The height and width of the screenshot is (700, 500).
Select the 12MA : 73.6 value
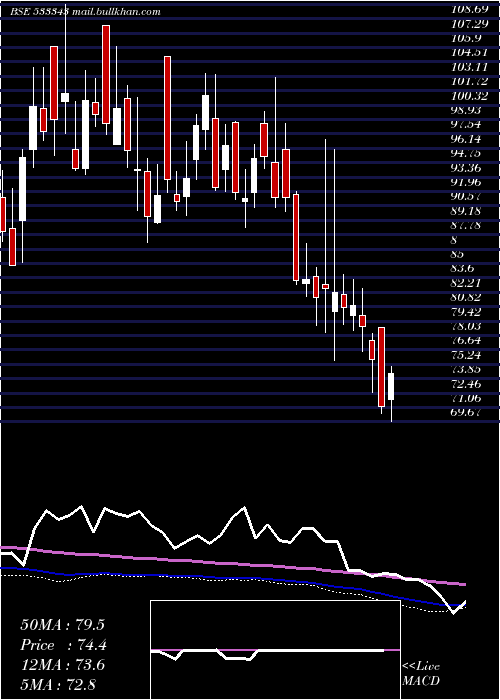click(x=62, y=665)
